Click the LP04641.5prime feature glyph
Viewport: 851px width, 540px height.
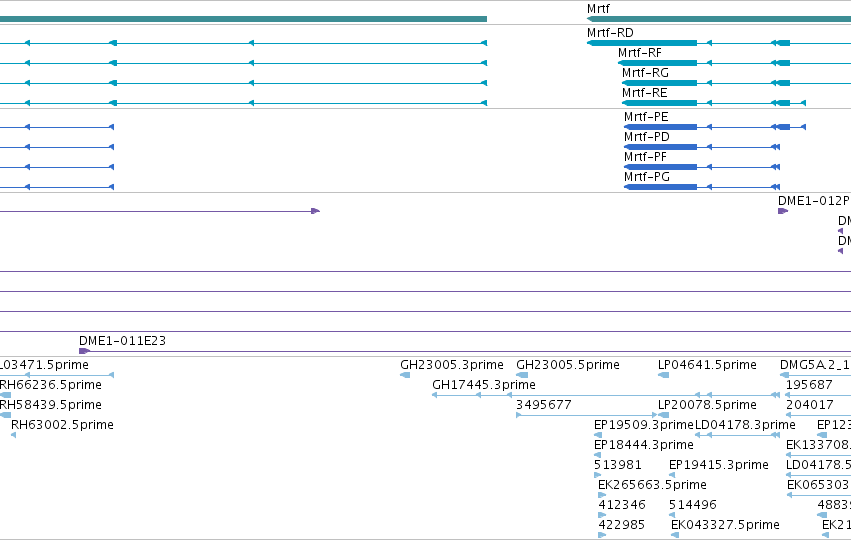click(663, 375)
